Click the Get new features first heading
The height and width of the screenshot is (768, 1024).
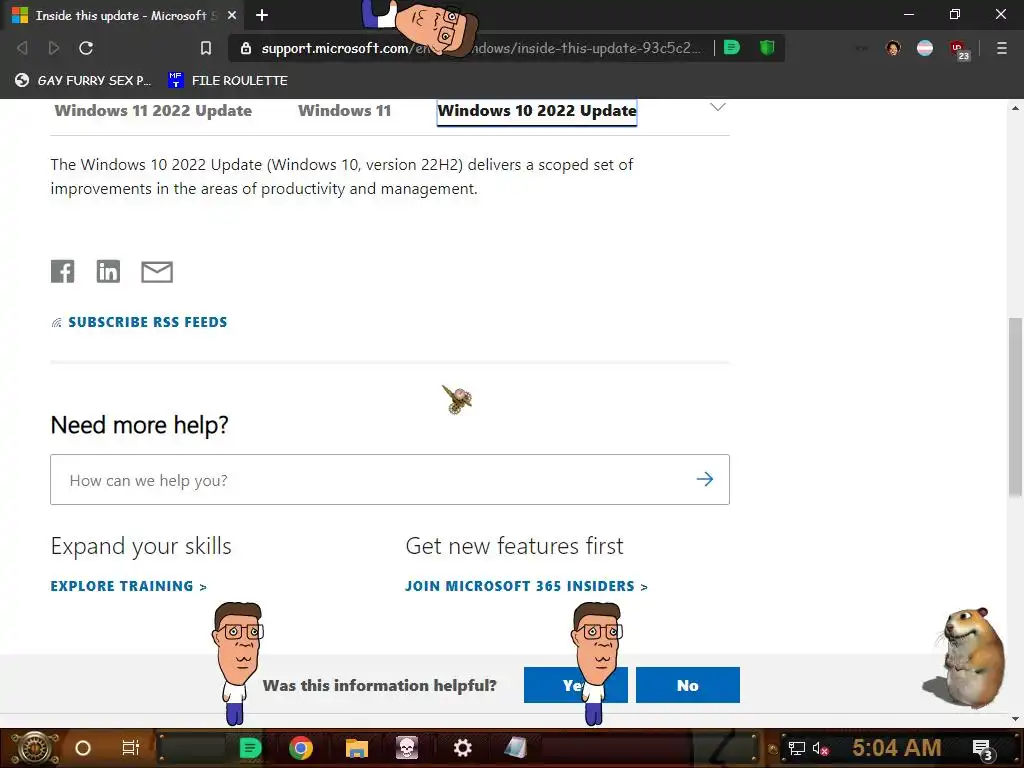pos(515,546)
